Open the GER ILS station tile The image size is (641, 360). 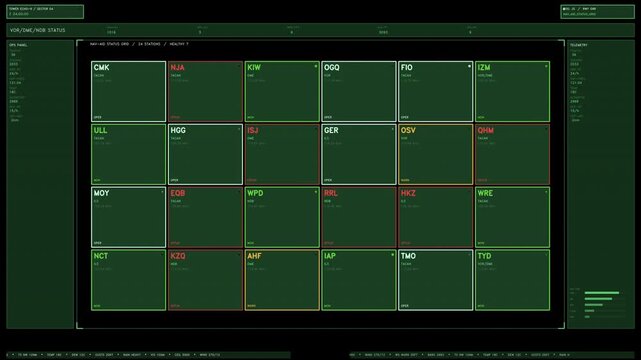pos(359,154)
